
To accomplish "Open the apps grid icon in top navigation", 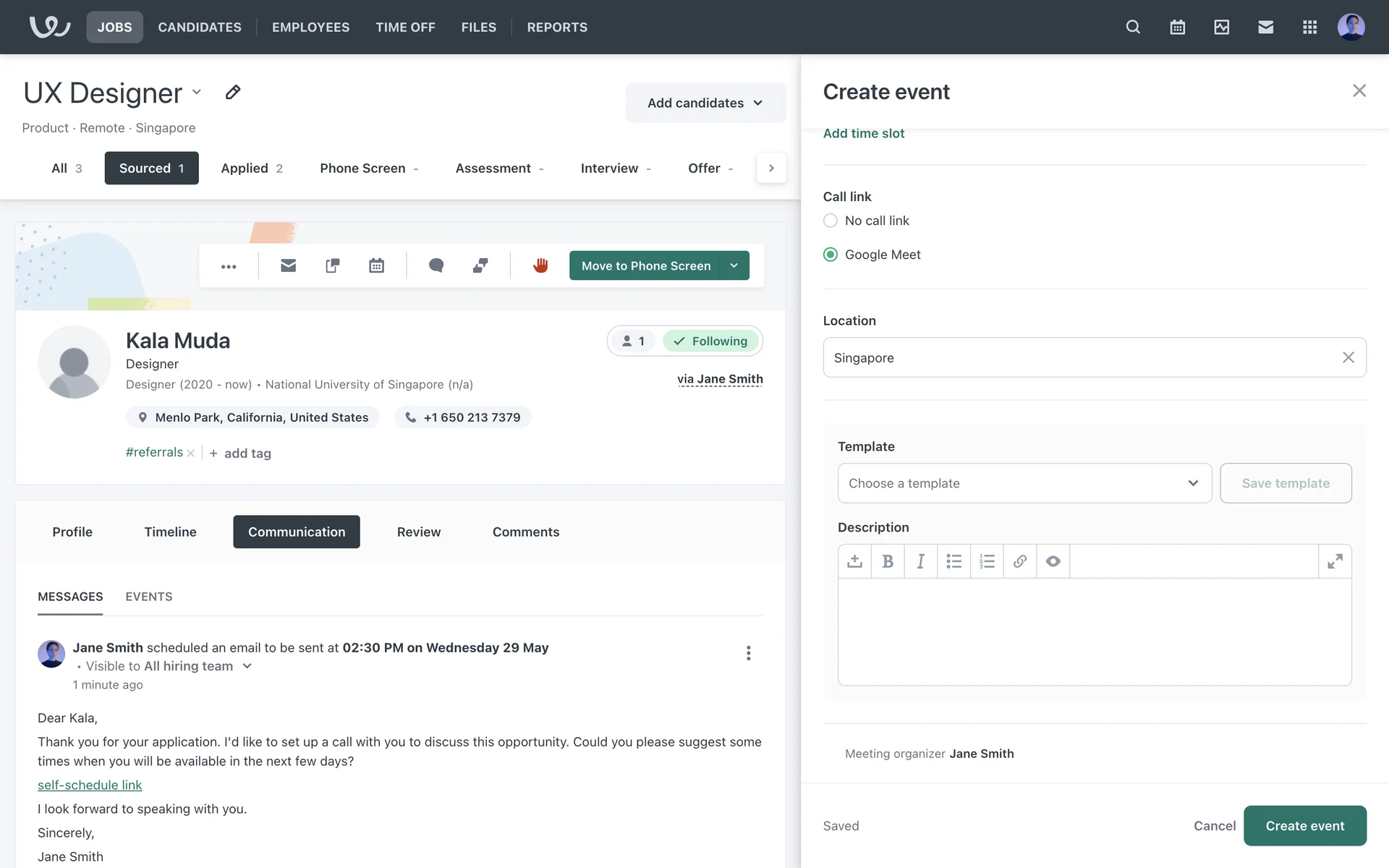I will click(x=1309, y=27).
